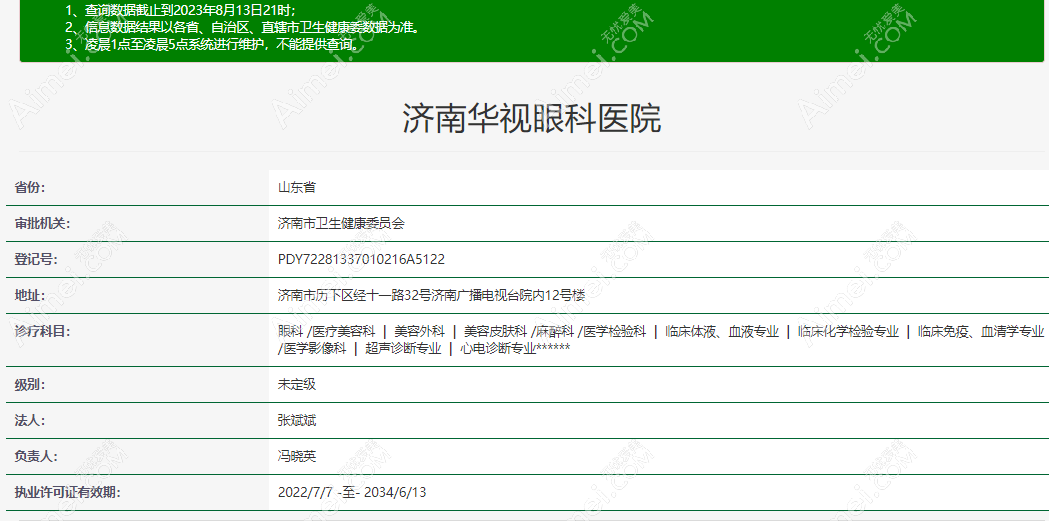Select legal person name 张斌斌

[296, 421]
